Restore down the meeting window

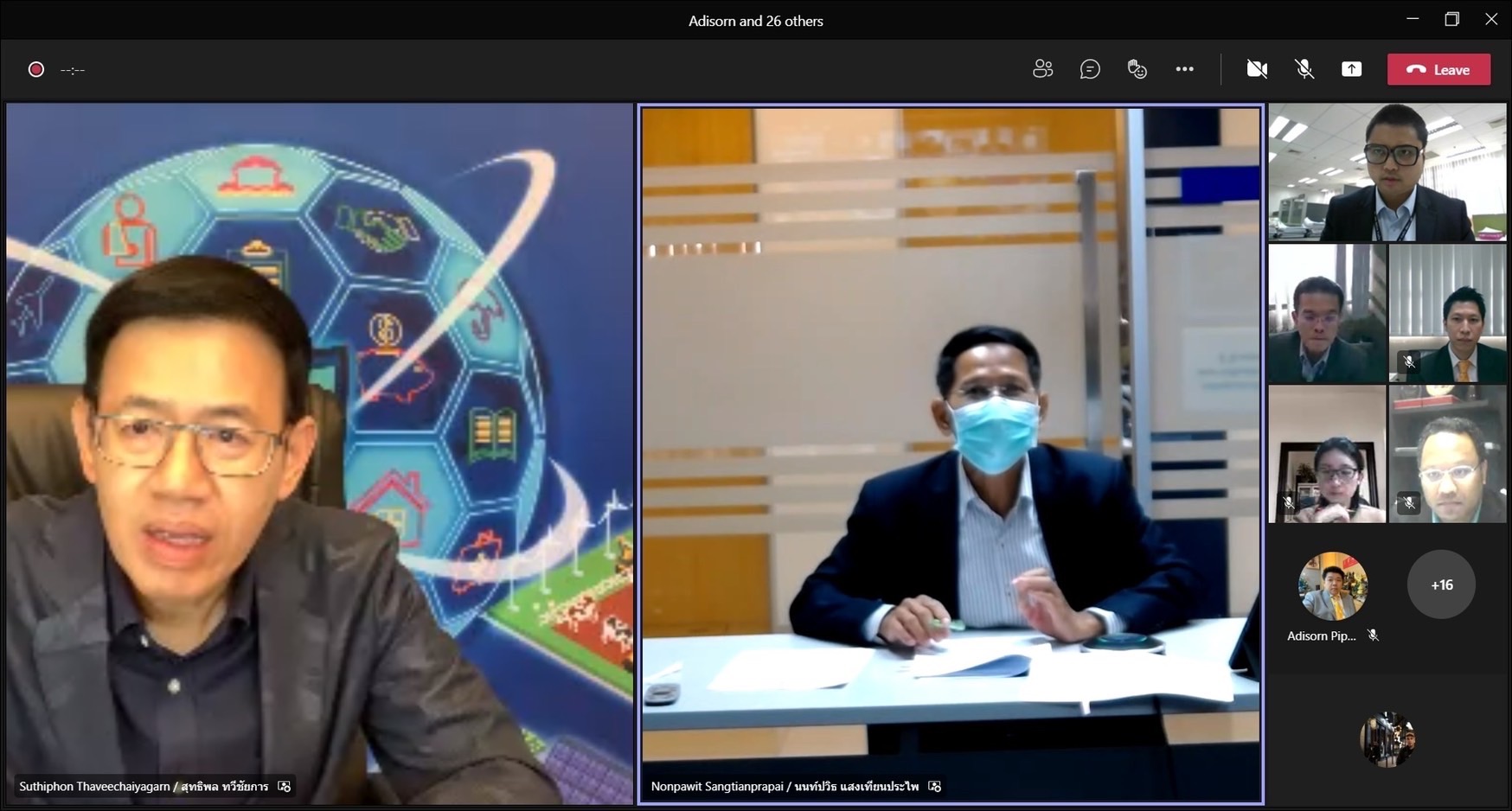1451,19
